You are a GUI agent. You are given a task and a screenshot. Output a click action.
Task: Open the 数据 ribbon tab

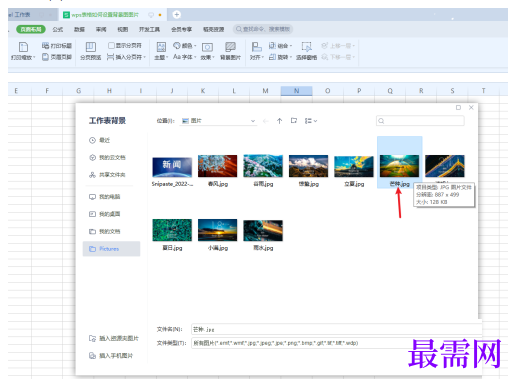(x=79, y=29)
